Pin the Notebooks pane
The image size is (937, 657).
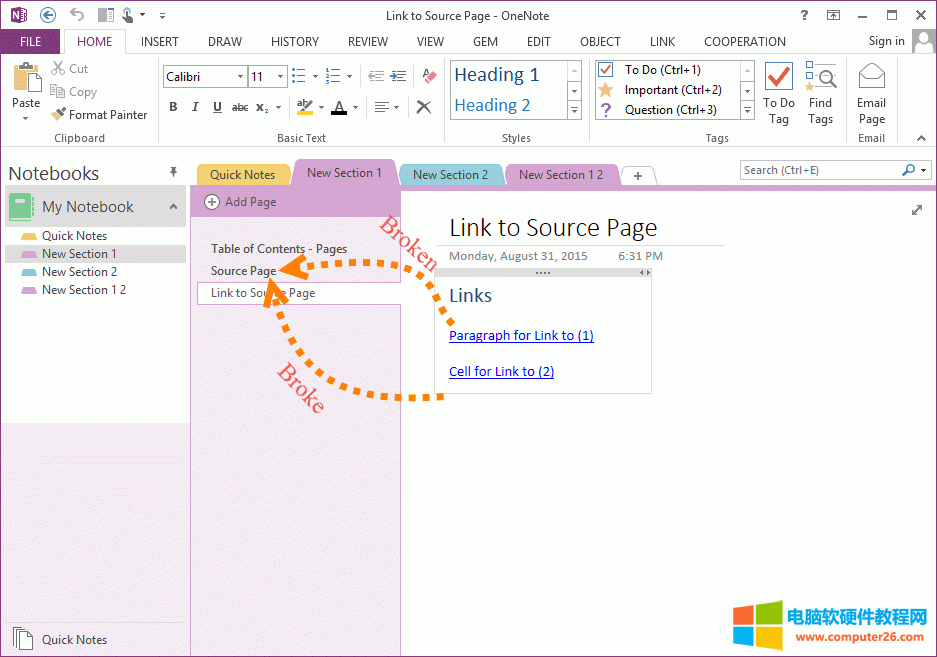173,172
